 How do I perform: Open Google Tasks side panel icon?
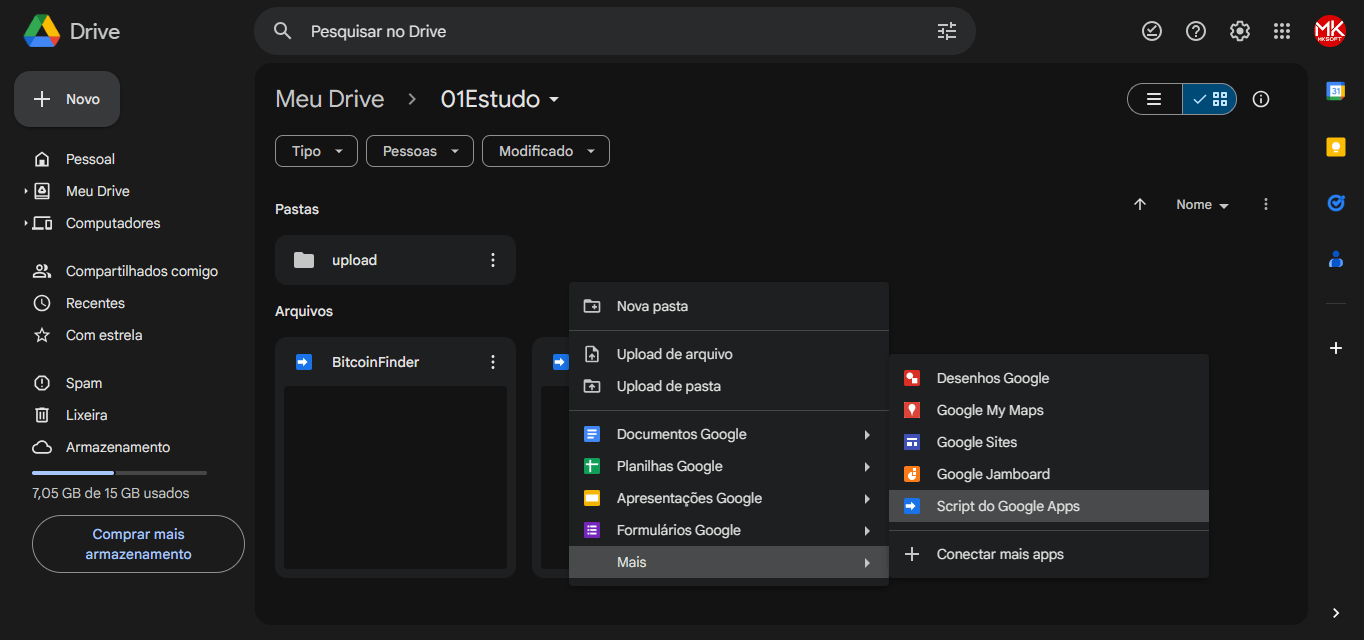(x=1335, y=203)
